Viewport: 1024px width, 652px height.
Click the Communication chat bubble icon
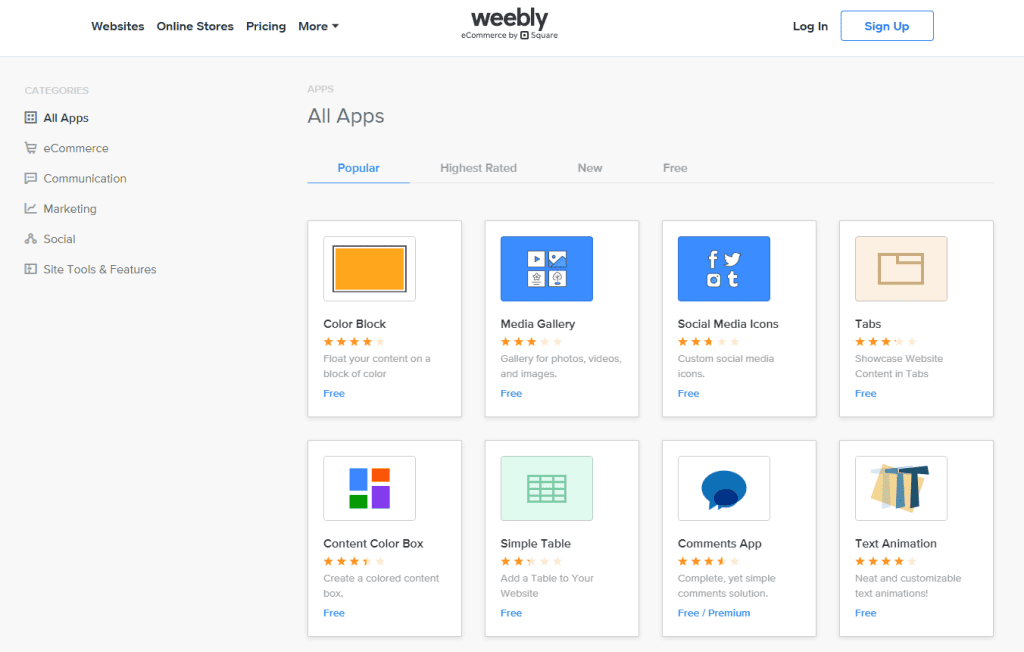click(31, 178)
